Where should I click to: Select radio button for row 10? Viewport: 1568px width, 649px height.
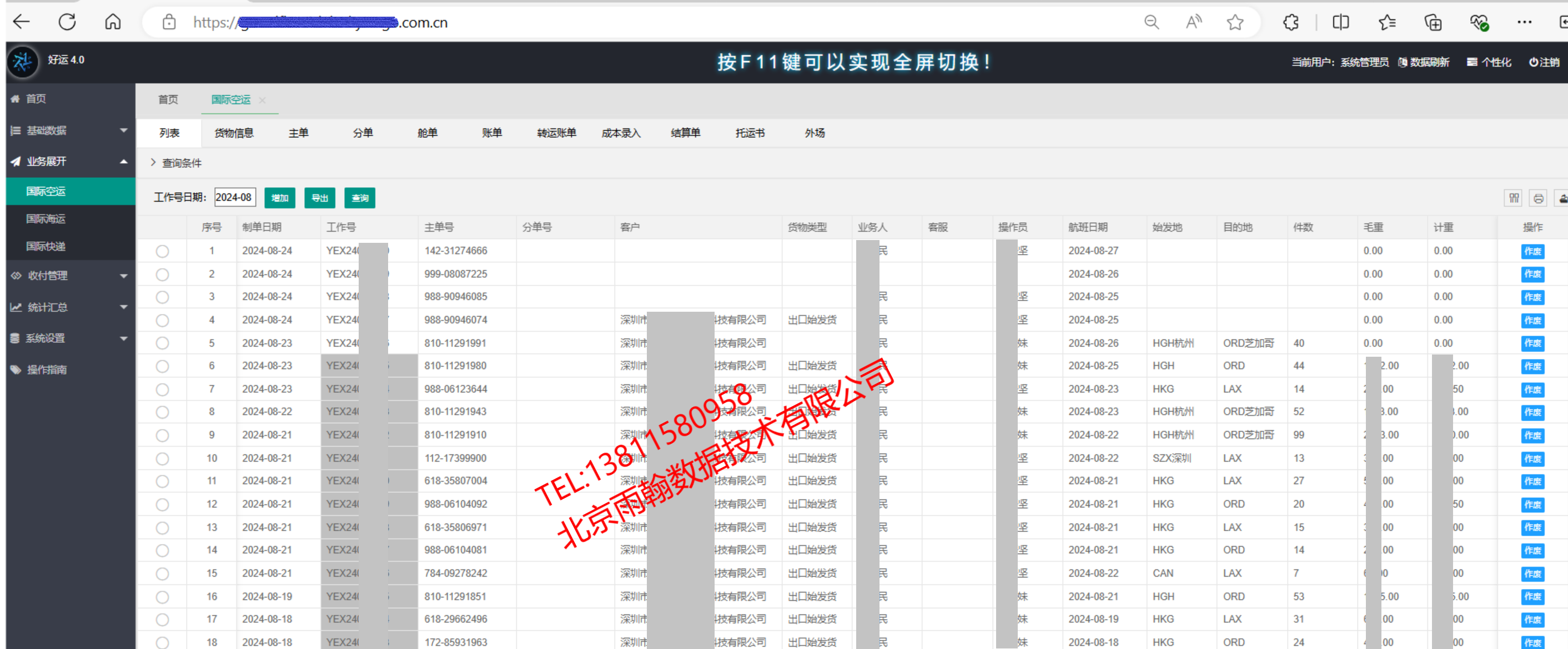(162, 458)
